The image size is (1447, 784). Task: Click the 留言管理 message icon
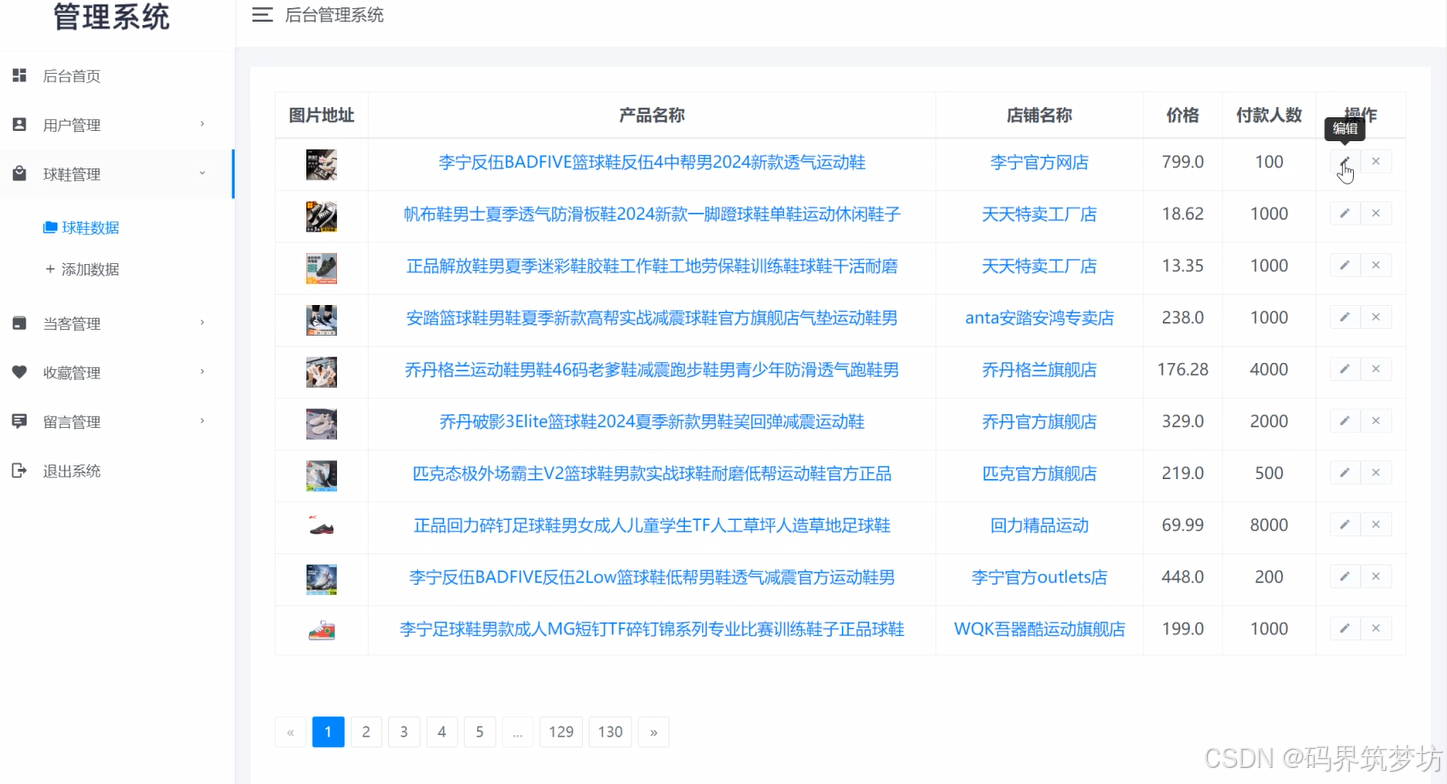pyautogui.click(x=19, y=421)
